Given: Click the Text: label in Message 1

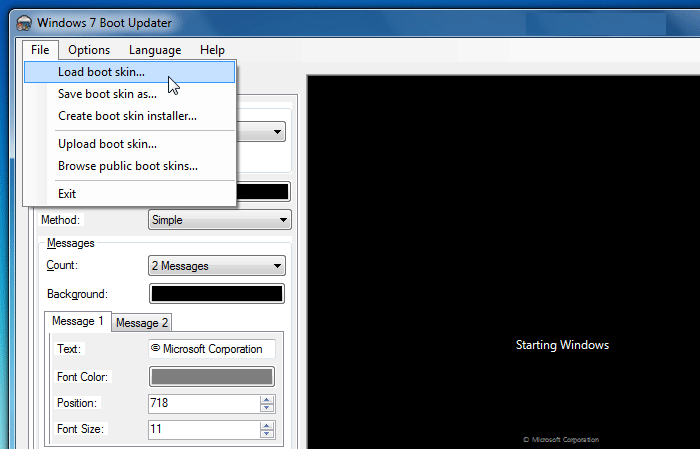Looking at the screenshot, I should (69, 349).
